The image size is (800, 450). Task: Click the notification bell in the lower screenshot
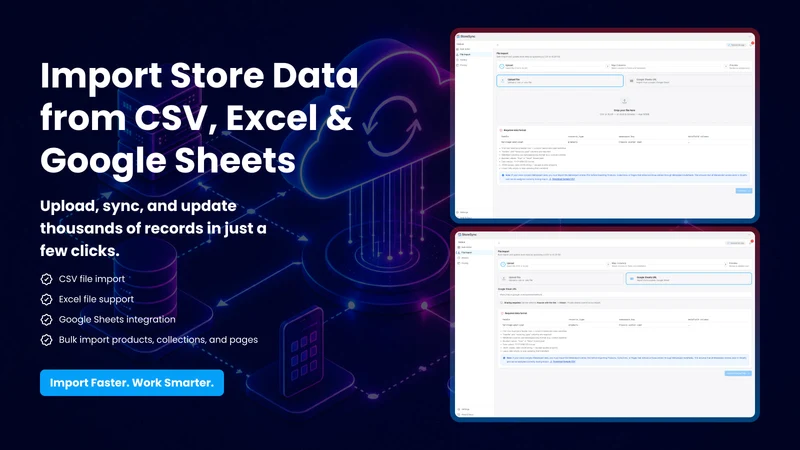click(x=752, y=241)
